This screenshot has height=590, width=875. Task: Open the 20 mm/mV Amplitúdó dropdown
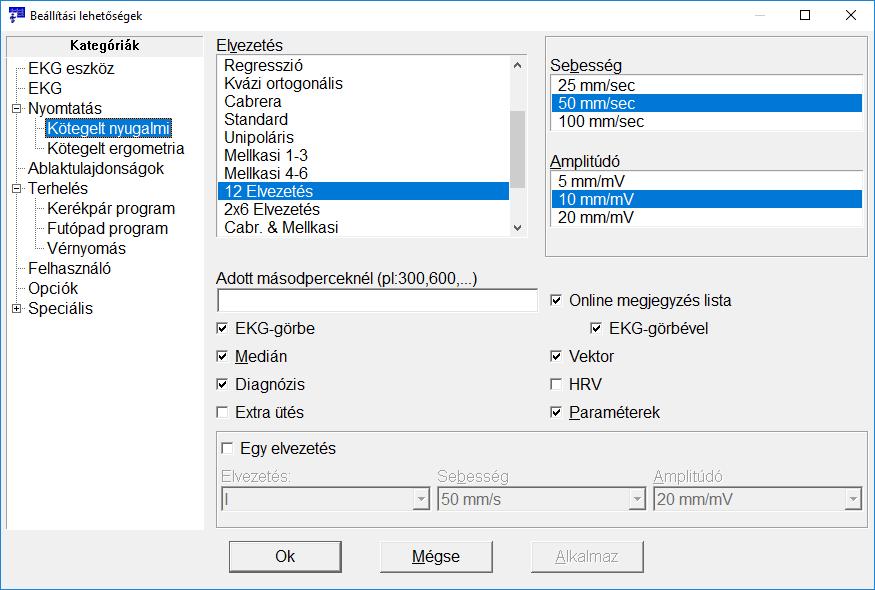757,499
